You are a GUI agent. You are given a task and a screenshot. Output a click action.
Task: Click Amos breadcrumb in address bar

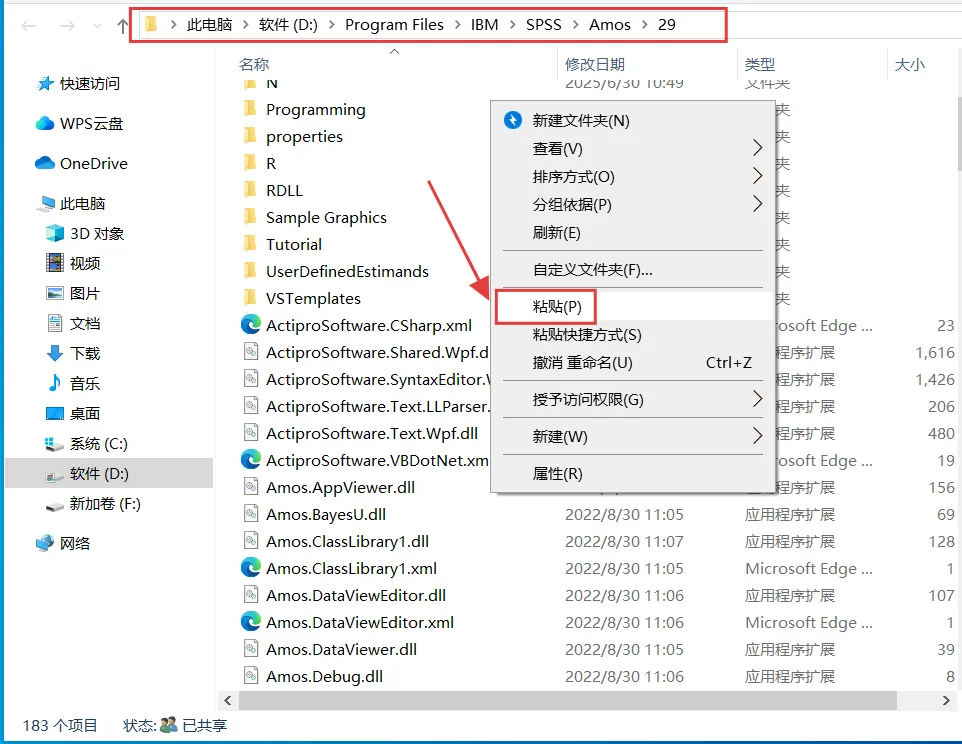[x=610, y=25]
